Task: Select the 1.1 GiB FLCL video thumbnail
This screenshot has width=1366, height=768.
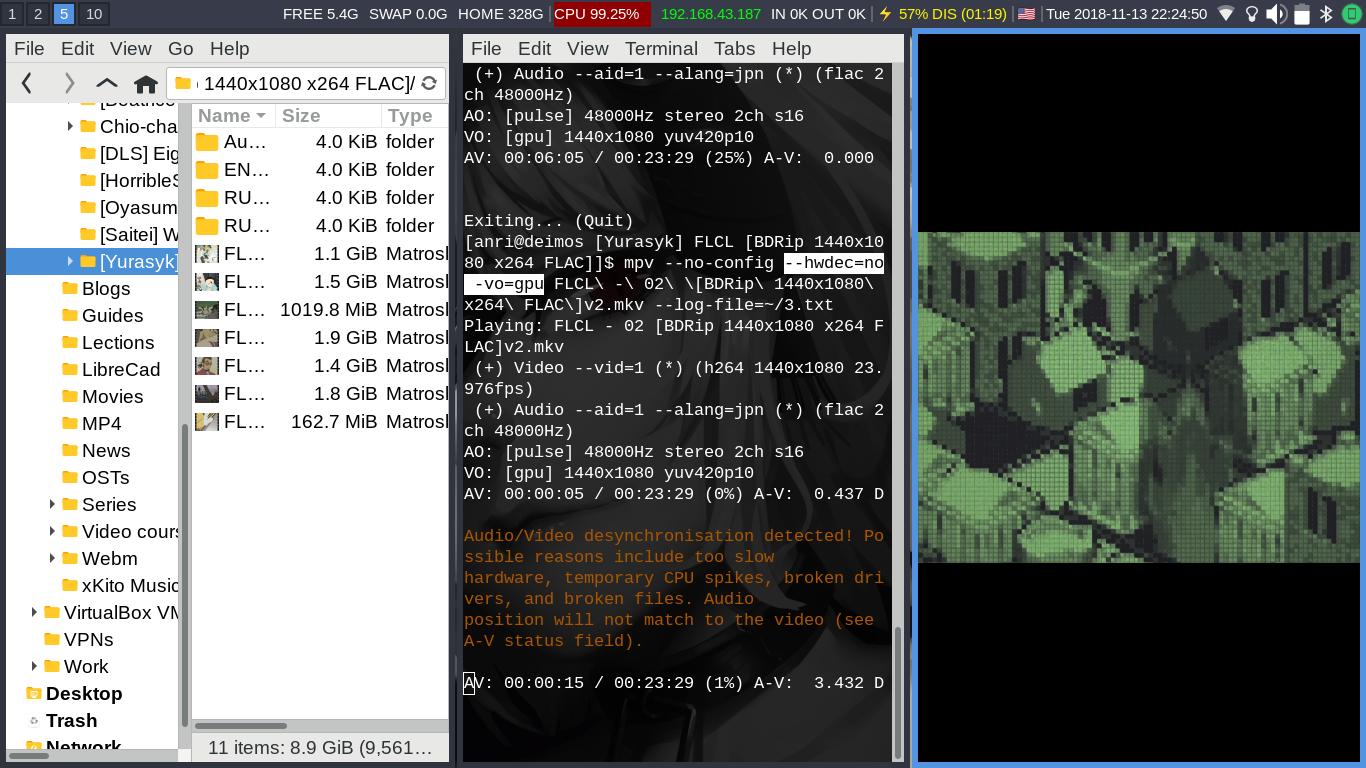Action: click(x=207, y=253)
